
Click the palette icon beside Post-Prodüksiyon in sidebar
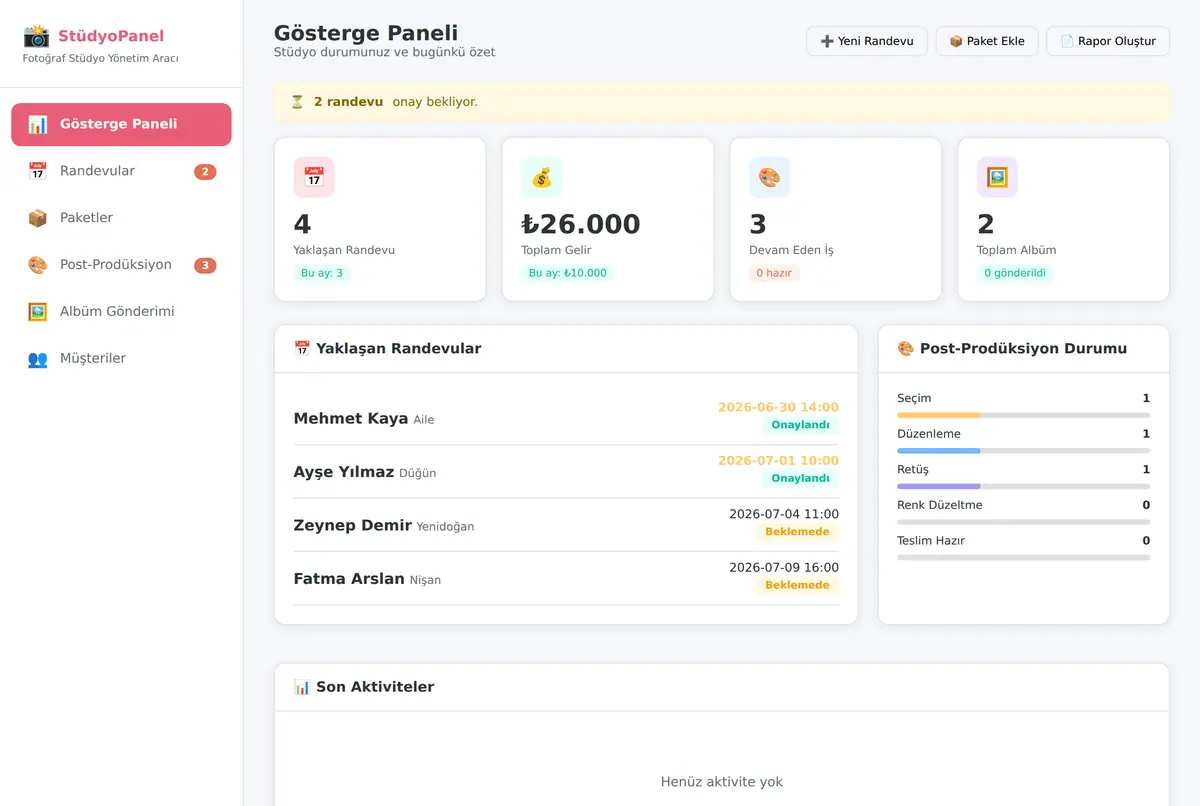click(38, 265)
